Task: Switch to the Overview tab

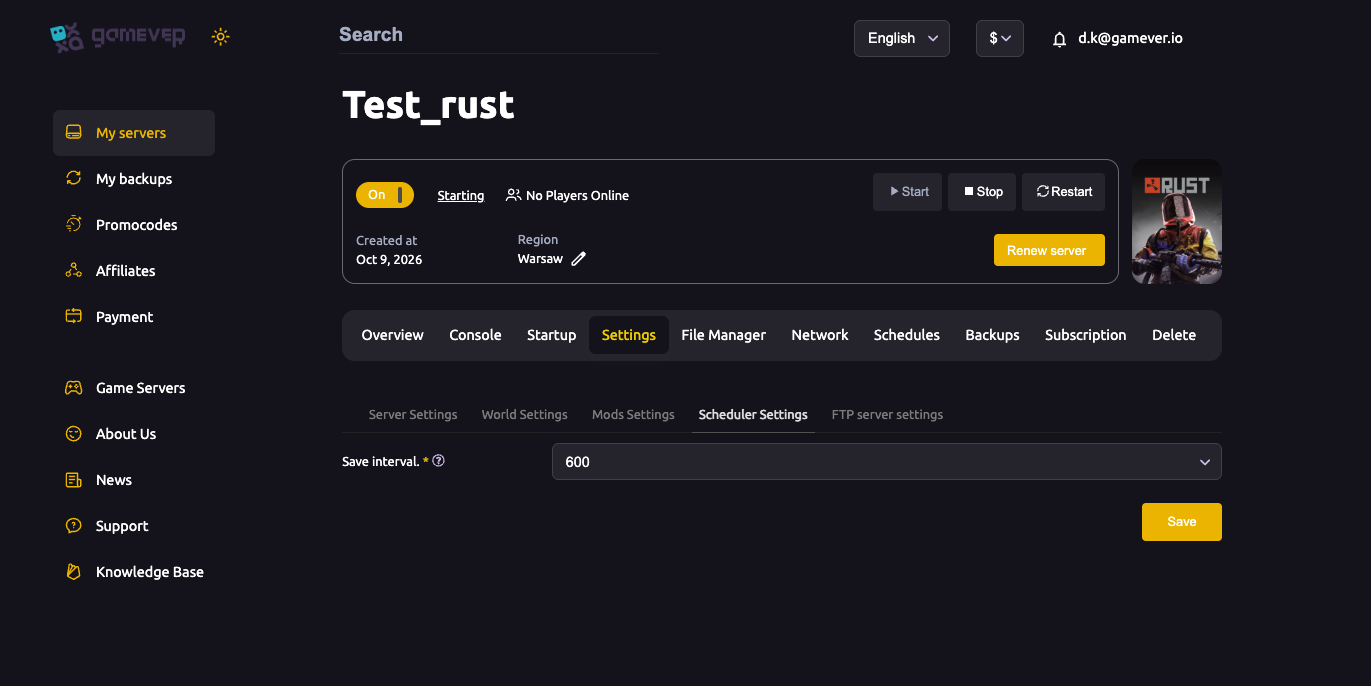Action: [x=393, y=335]
